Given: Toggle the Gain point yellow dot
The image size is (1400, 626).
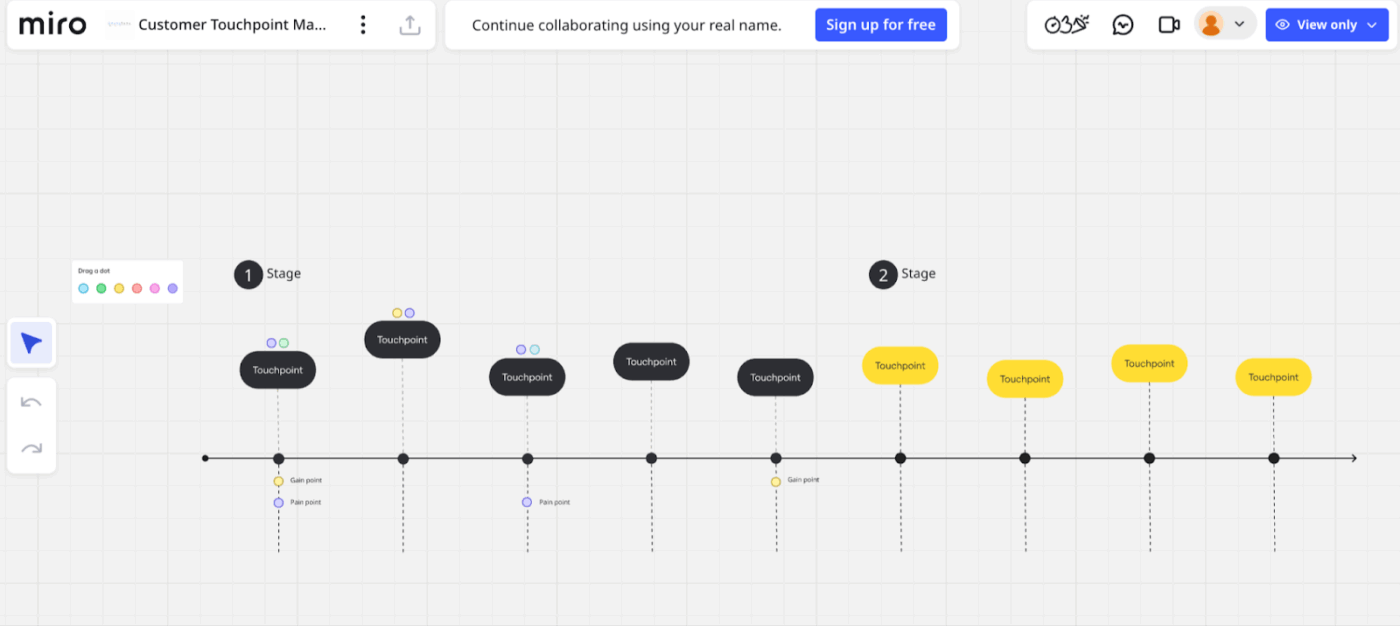Looking at the screenshot, I should (x=278, y=480).
